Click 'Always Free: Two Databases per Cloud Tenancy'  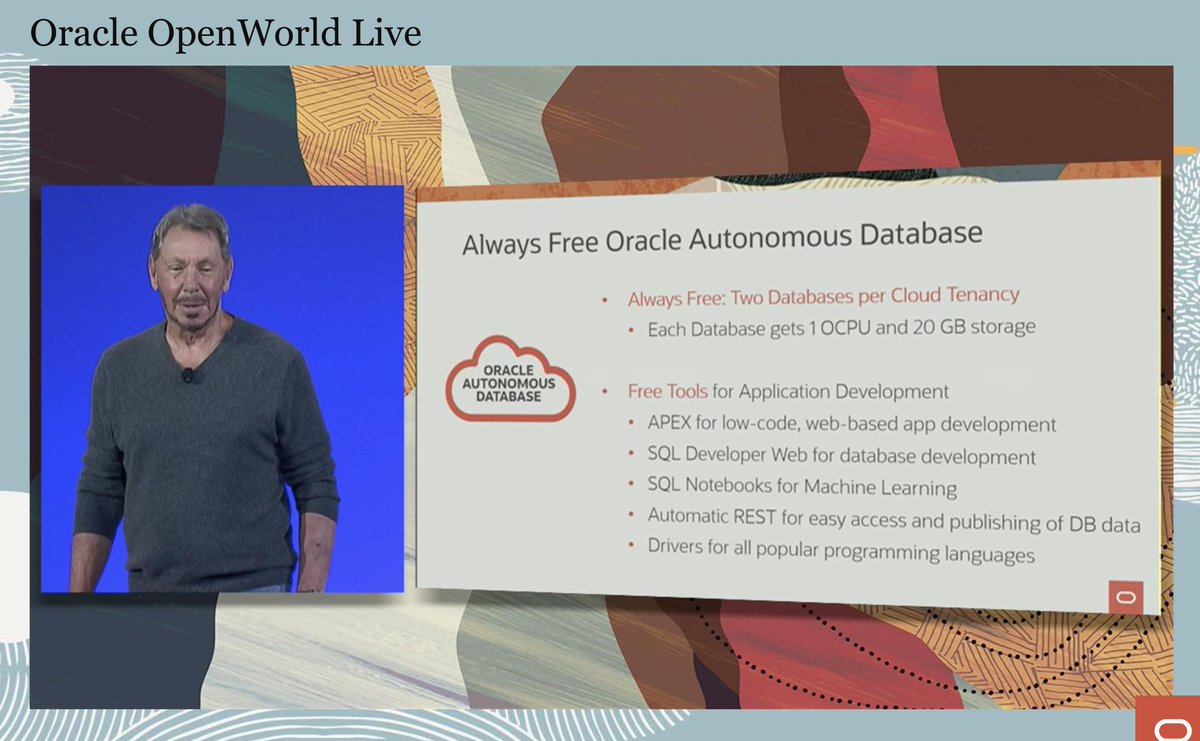823,297
